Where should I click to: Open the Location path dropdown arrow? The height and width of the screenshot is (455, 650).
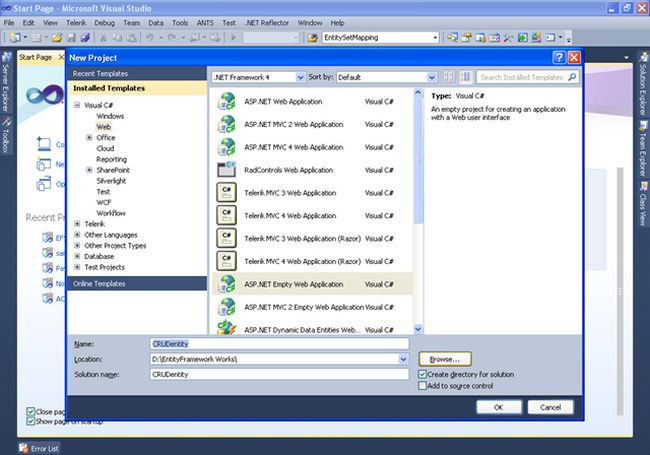[x=403, y=359]
